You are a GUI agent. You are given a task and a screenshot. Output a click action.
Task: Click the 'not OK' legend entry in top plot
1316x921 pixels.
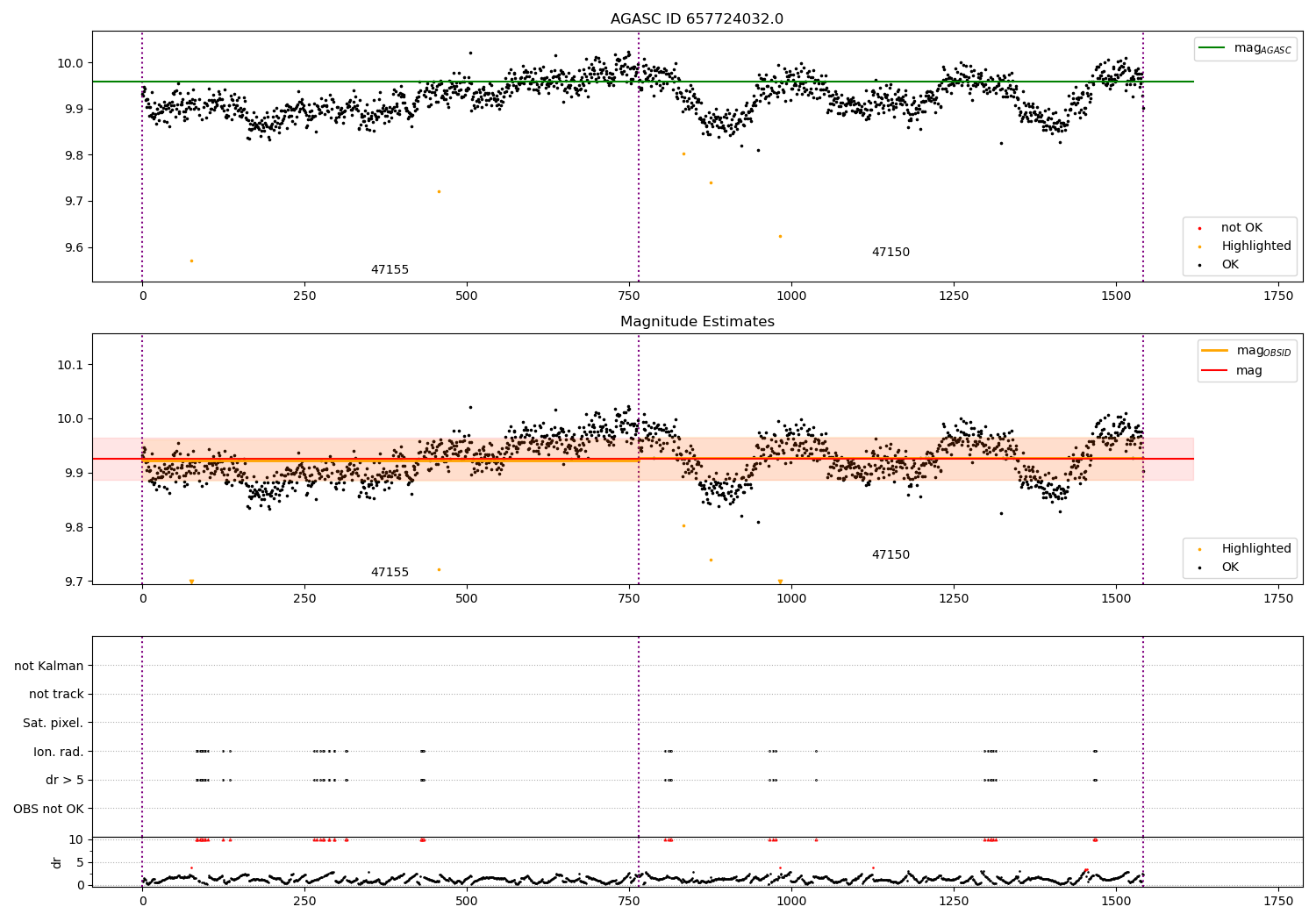[x=1241, y=228]
